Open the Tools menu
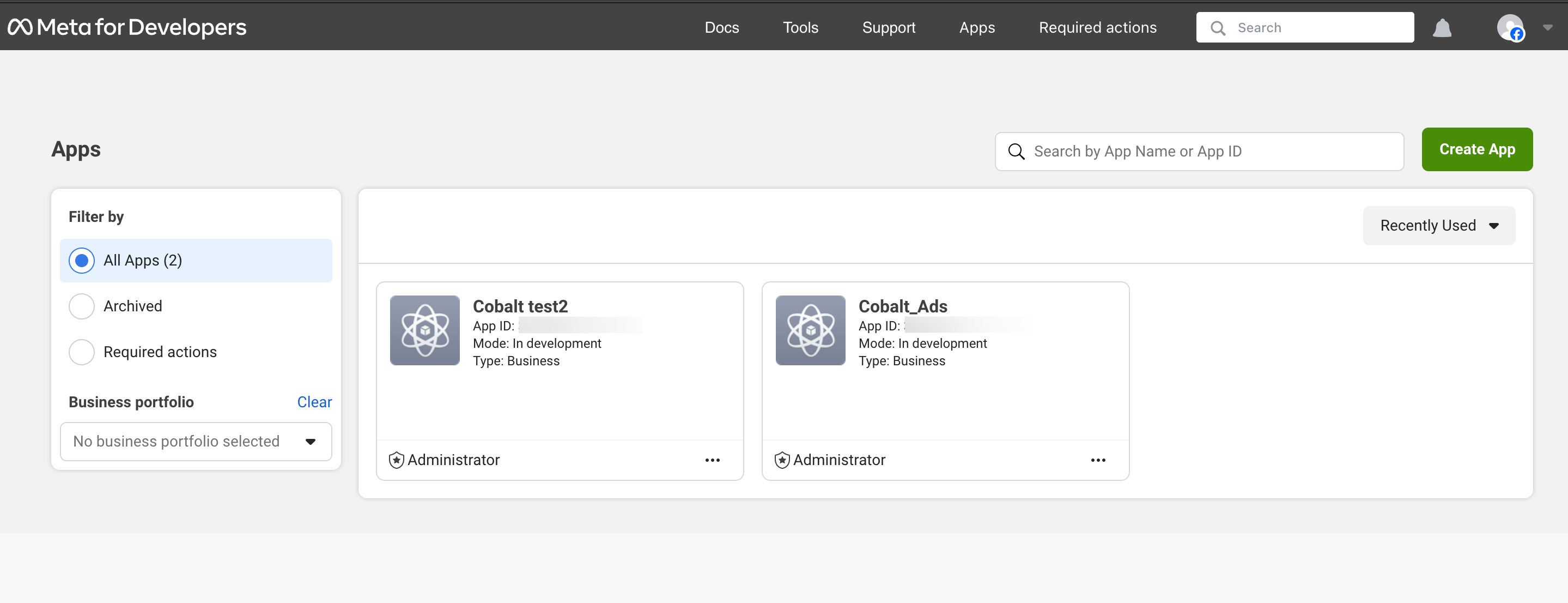The width and height of the screenshot is (1568, 603). coord(800,27)
